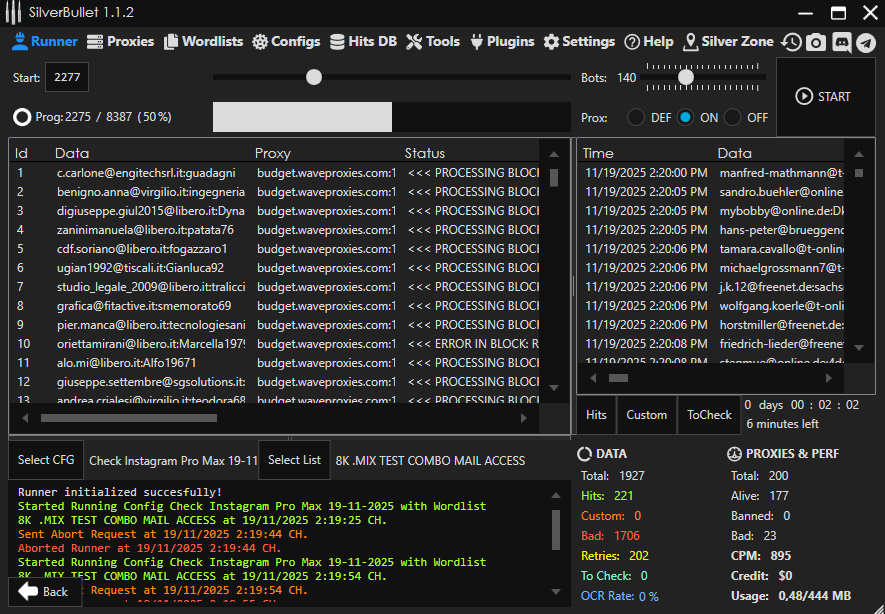885x614 pixels.
Task: Open the Wordlists section
Action: (204, 41)
